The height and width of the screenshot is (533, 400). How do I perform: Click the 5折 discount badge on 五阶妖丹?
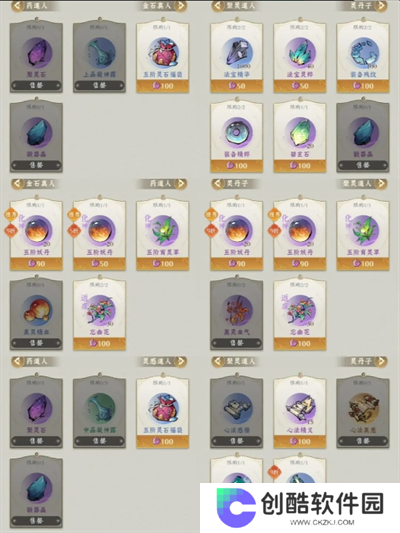click(x=73, y=230)
